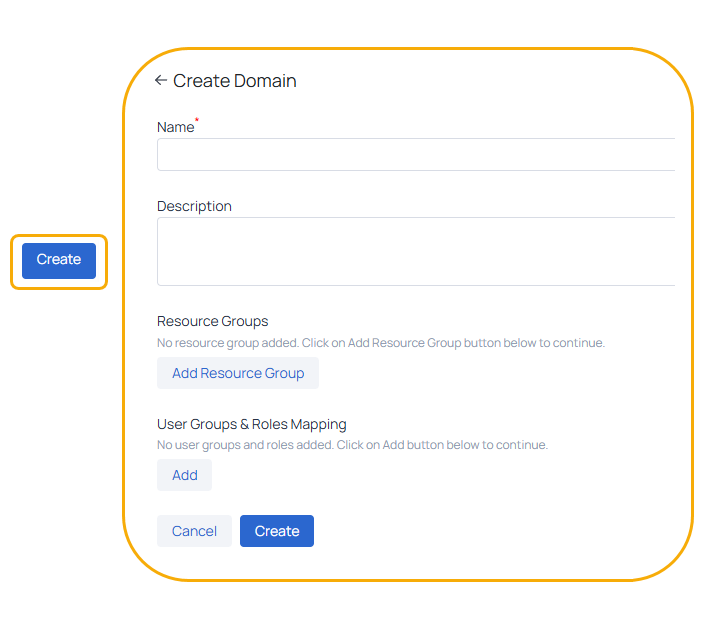Select the Create Domain page title
726x619 pixels.
pyautogui.click(x=235, y=81)
